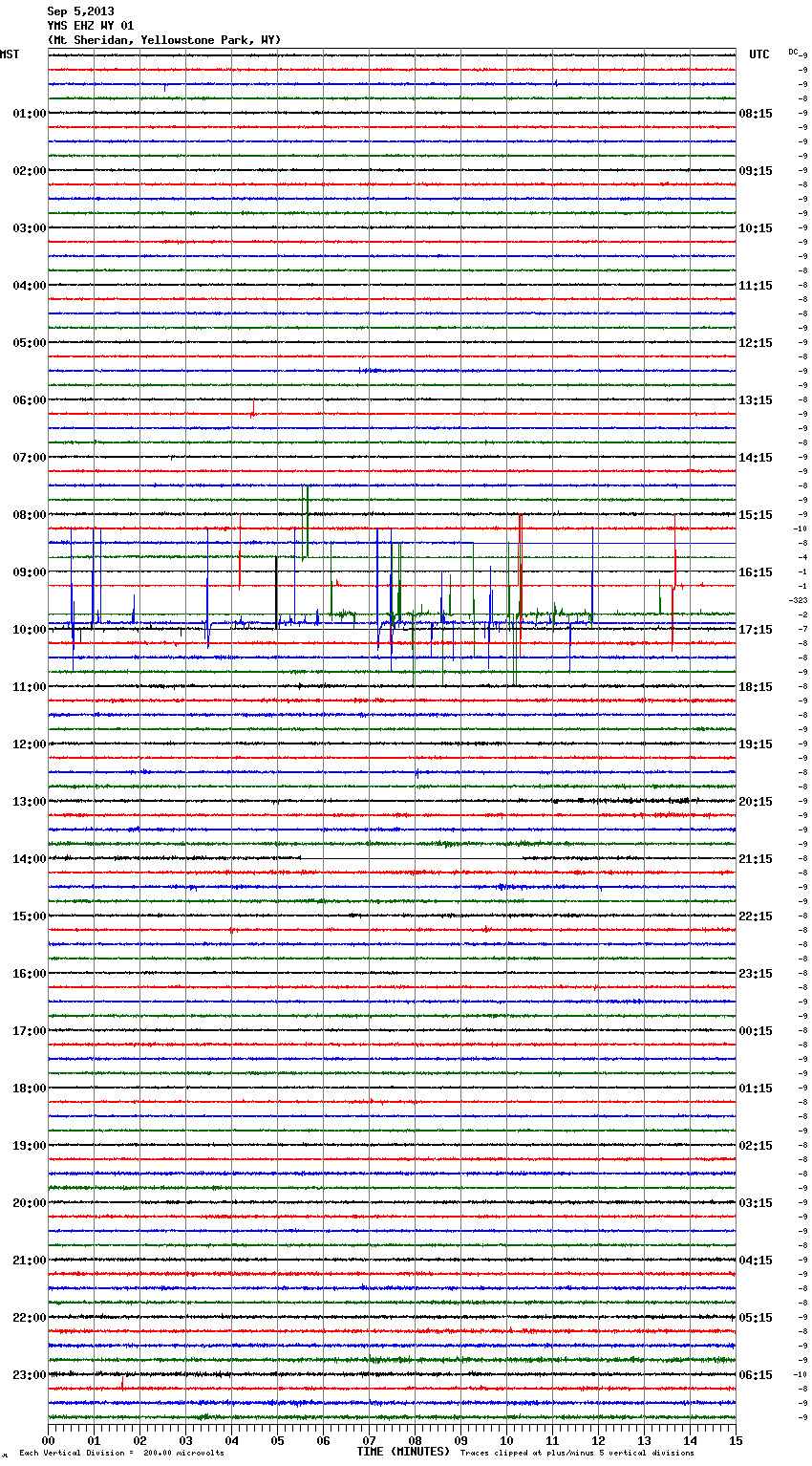Click the '04:15' UTC time label
Image resolution: width=812 pixels, height=1466 pixels.
tap(756, 1261)
